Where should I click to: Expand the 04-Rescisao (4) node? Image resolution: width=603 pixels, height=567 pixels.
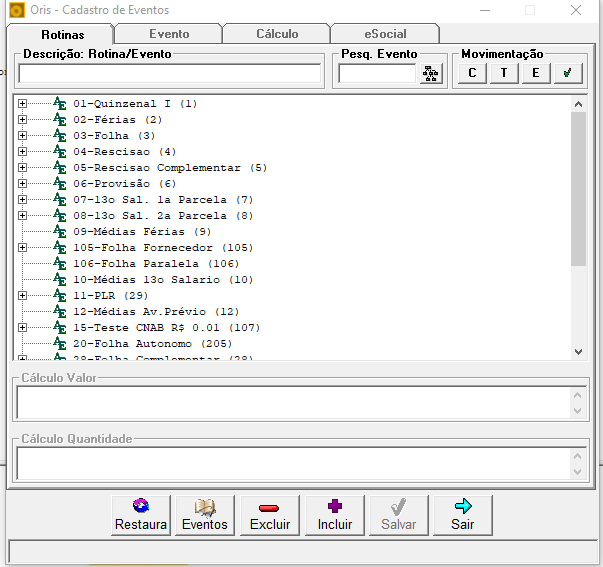point(22,152)
